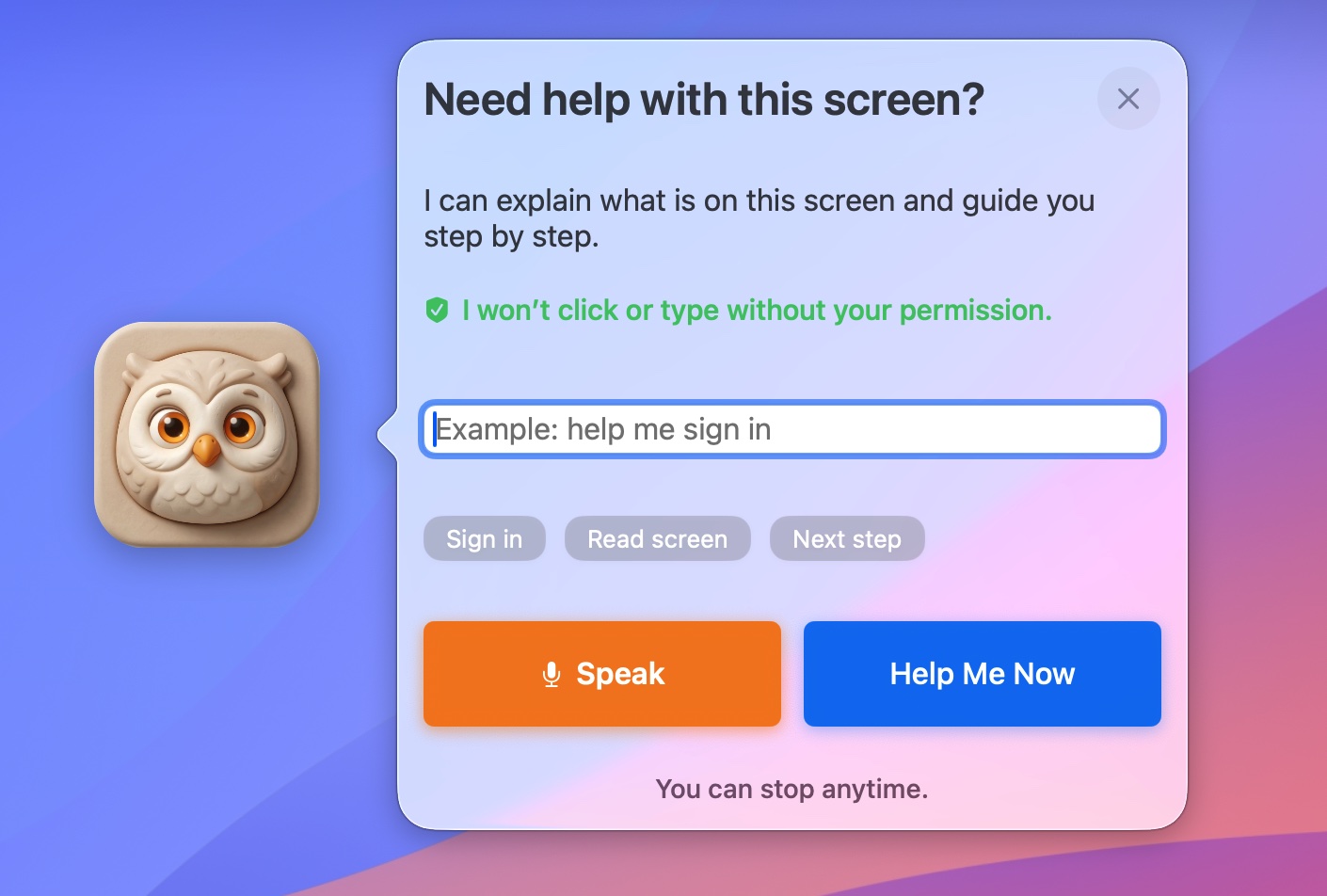
Task: Click the green shield checkmark icon
Action: tap(437, 310)
